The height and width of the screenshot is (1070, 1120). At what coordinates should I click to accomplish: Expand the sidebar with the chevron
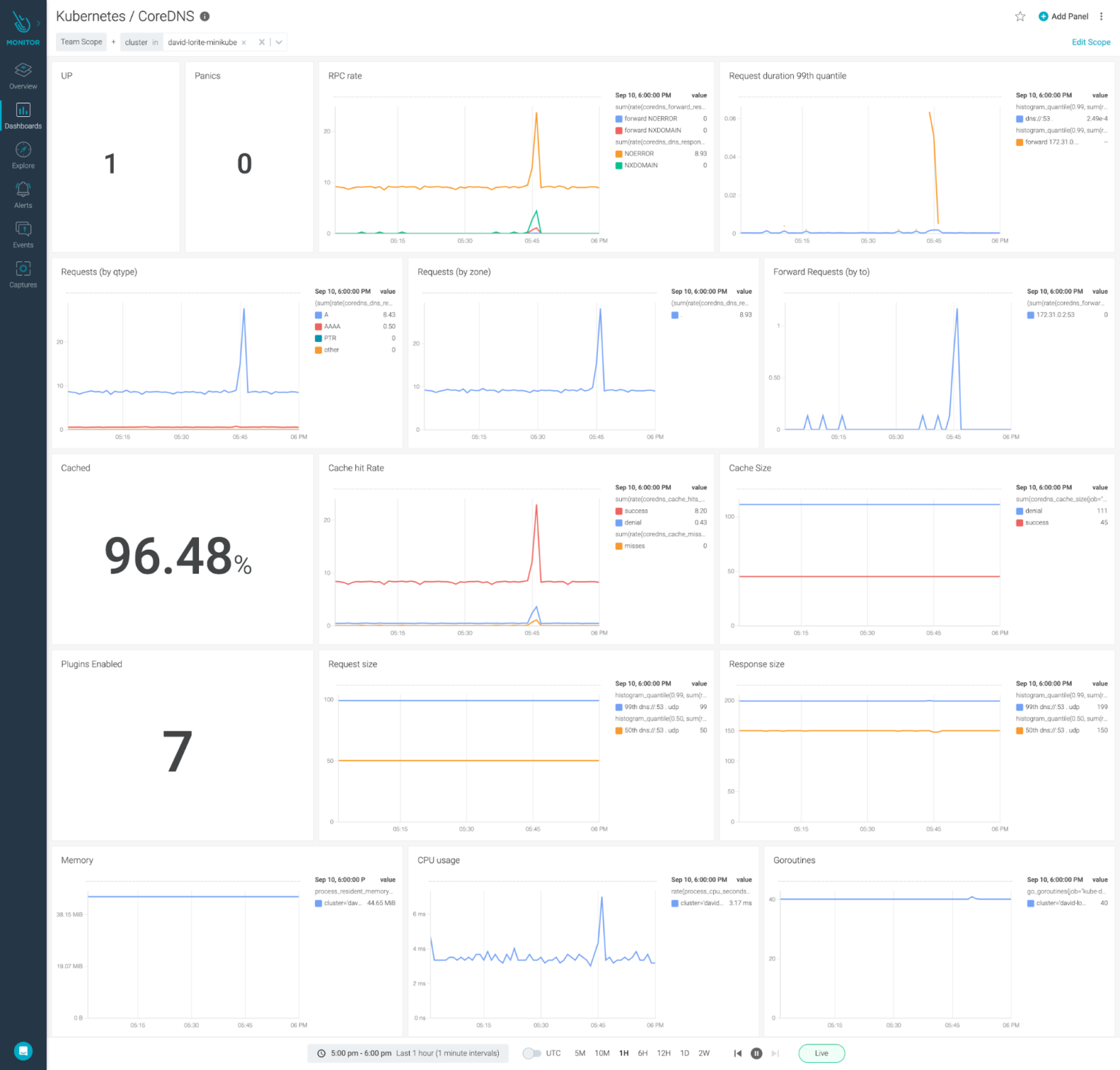39,23
